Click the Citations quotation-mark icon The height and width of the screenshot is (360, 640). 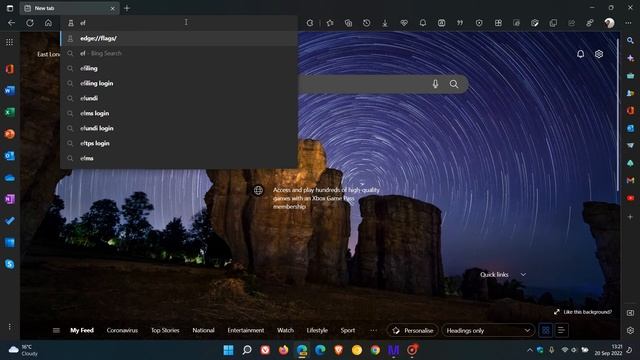(x=460, y=23)
